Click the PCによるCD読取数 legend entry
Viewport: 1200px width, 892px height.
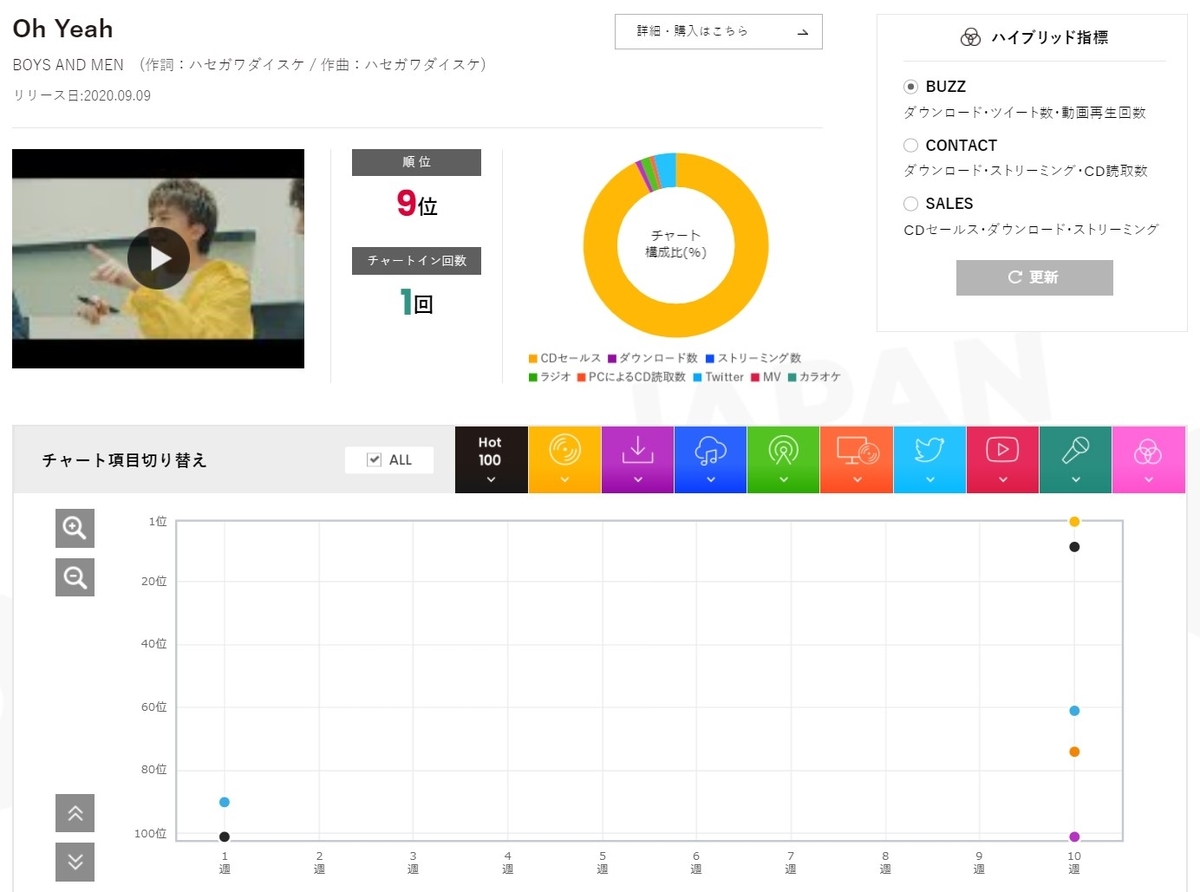[x=631, y=377]
